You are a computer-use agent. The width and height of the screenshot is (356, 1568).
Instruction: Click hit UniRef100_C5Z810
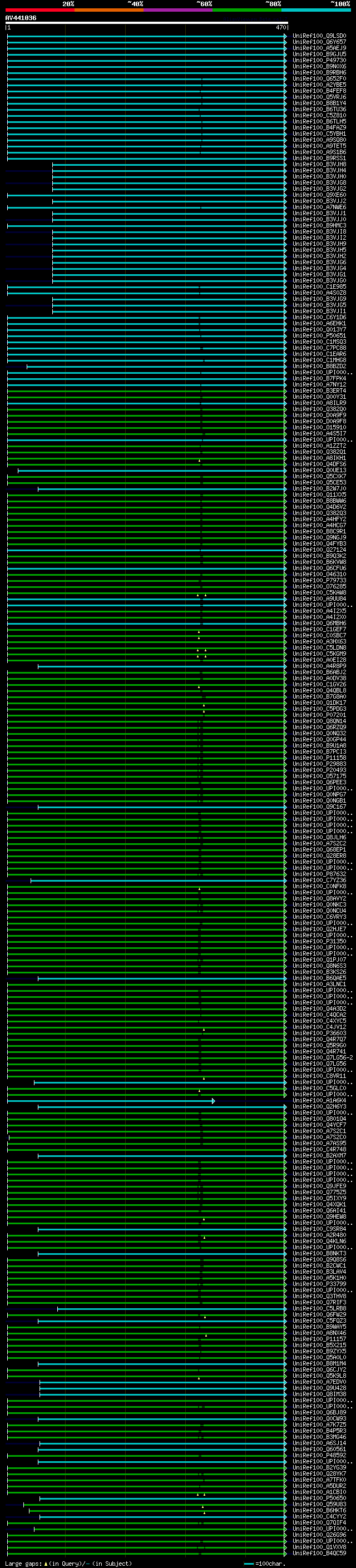pyautogui.click(x=319, y=116)
